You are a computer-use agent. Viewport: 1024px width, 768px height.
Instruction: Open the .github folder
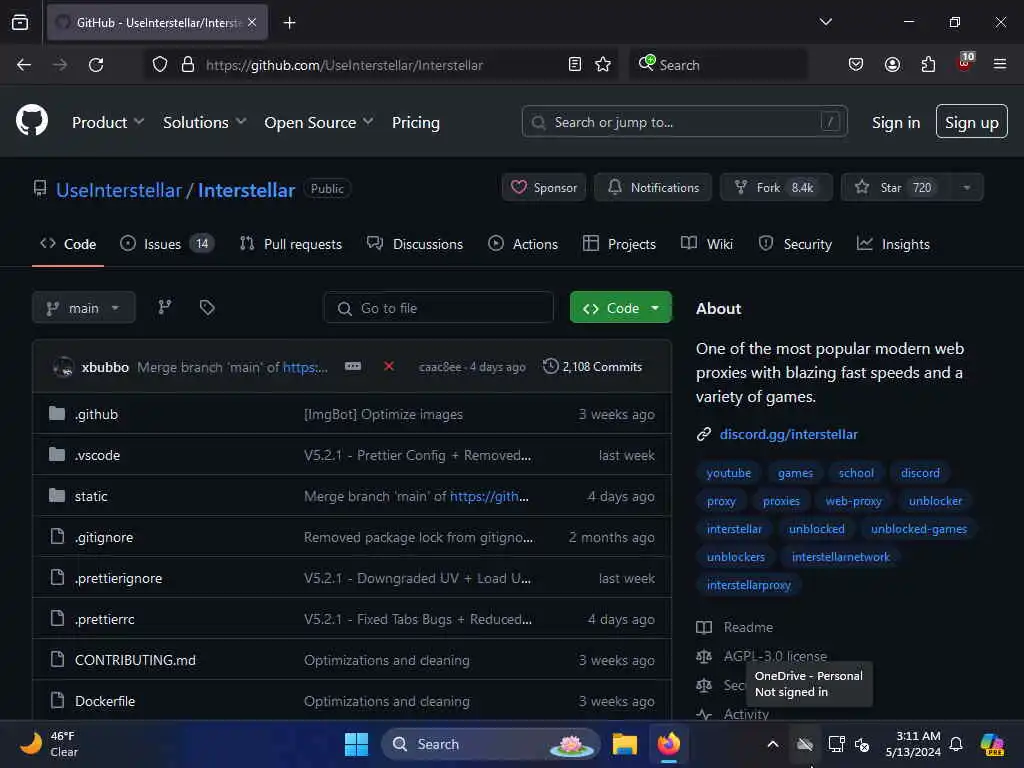click(96, 415)
